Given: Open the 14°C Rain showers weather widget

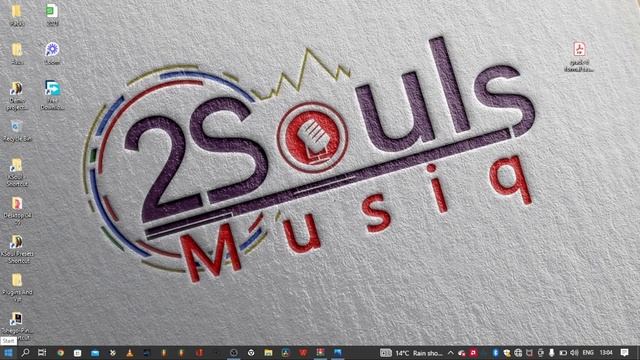Looking at the screenshot, I should 411,353.
